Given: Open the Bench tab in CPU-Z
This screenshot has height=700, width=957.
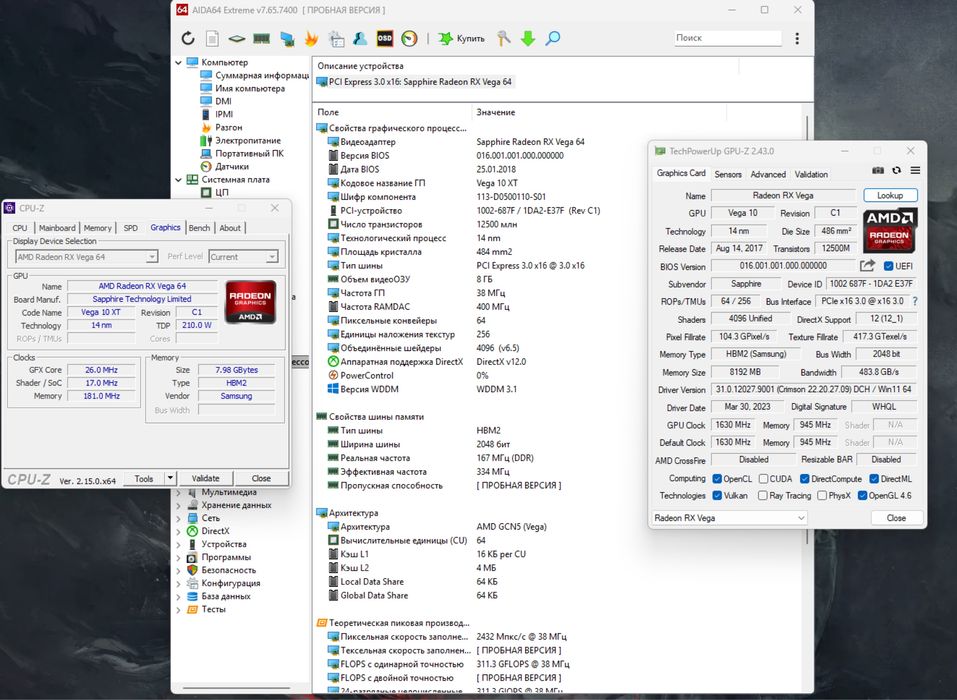Looking at the screenshot, I should 199,228.
